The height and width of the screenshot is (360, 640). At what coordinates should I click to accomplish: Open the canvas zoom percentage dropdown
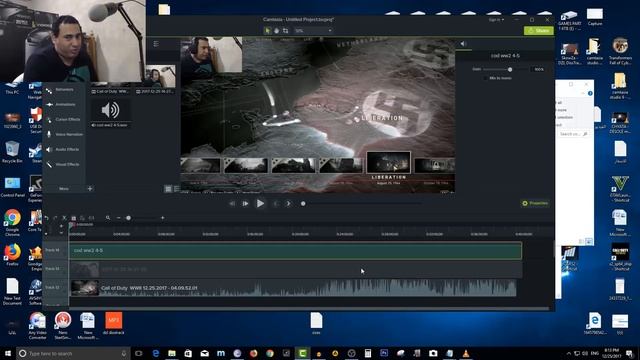tap(313, 31)
